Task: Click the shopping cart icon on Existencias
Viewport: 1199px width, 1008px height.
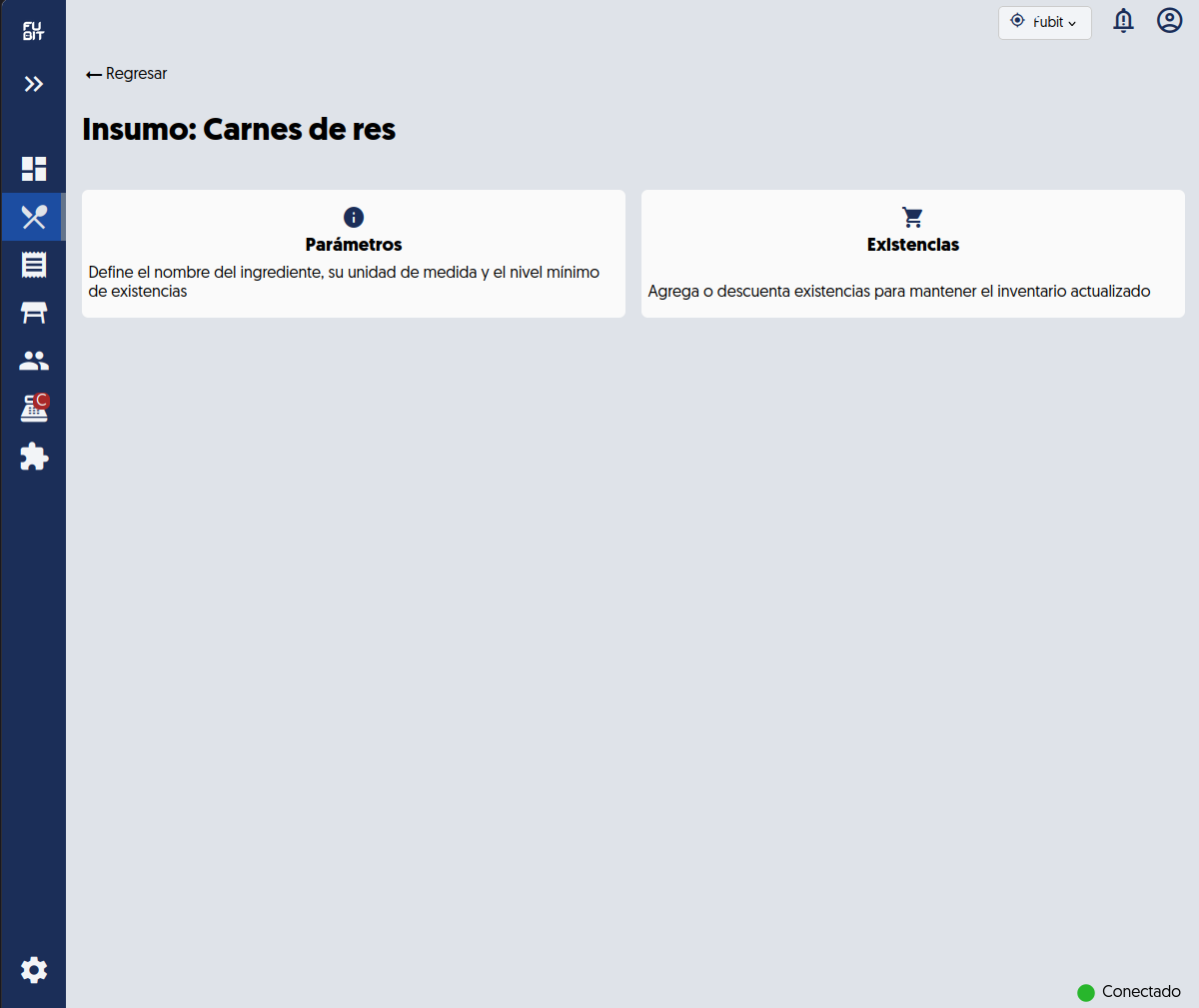Action: click(913, 217)
